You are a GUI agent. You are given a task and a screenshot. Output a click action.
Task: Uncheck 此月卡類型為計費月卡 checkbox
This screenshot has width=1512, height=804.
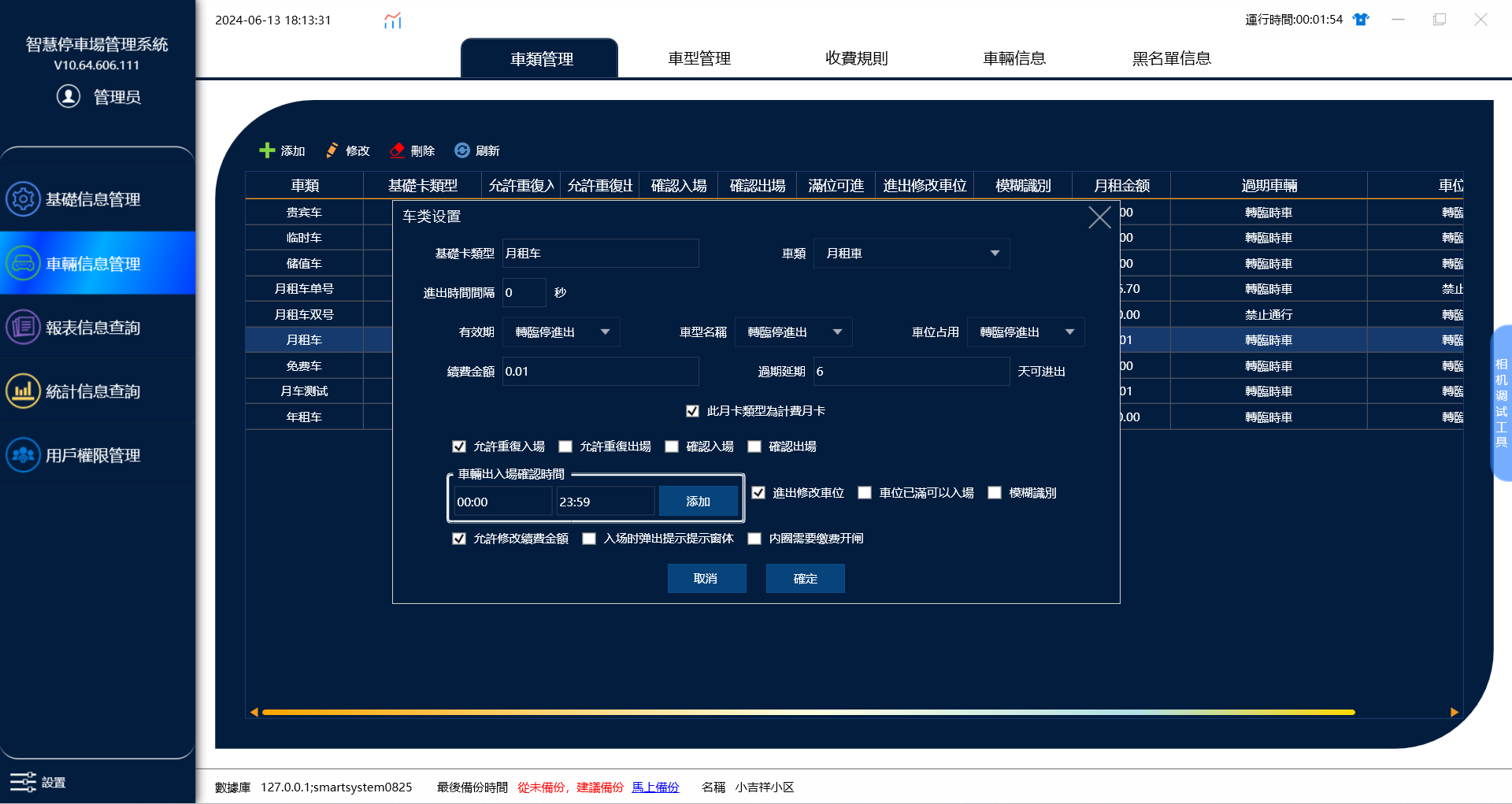[x=692, y=411]
